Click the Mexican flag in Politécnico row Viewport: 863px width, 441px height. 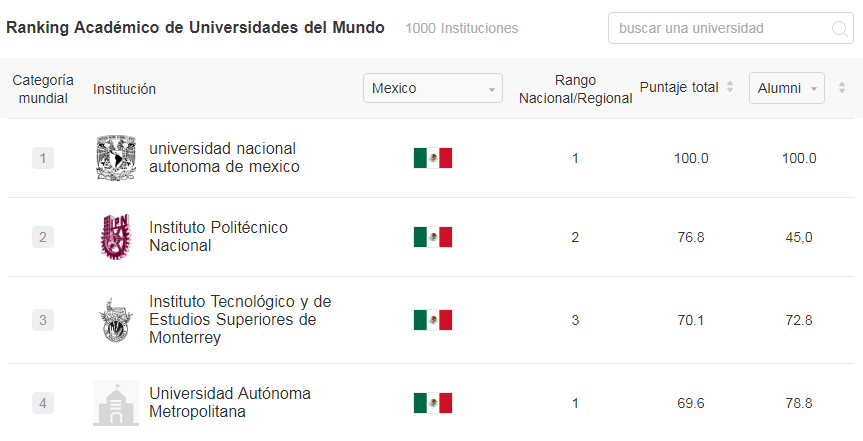tap(433, 237)
